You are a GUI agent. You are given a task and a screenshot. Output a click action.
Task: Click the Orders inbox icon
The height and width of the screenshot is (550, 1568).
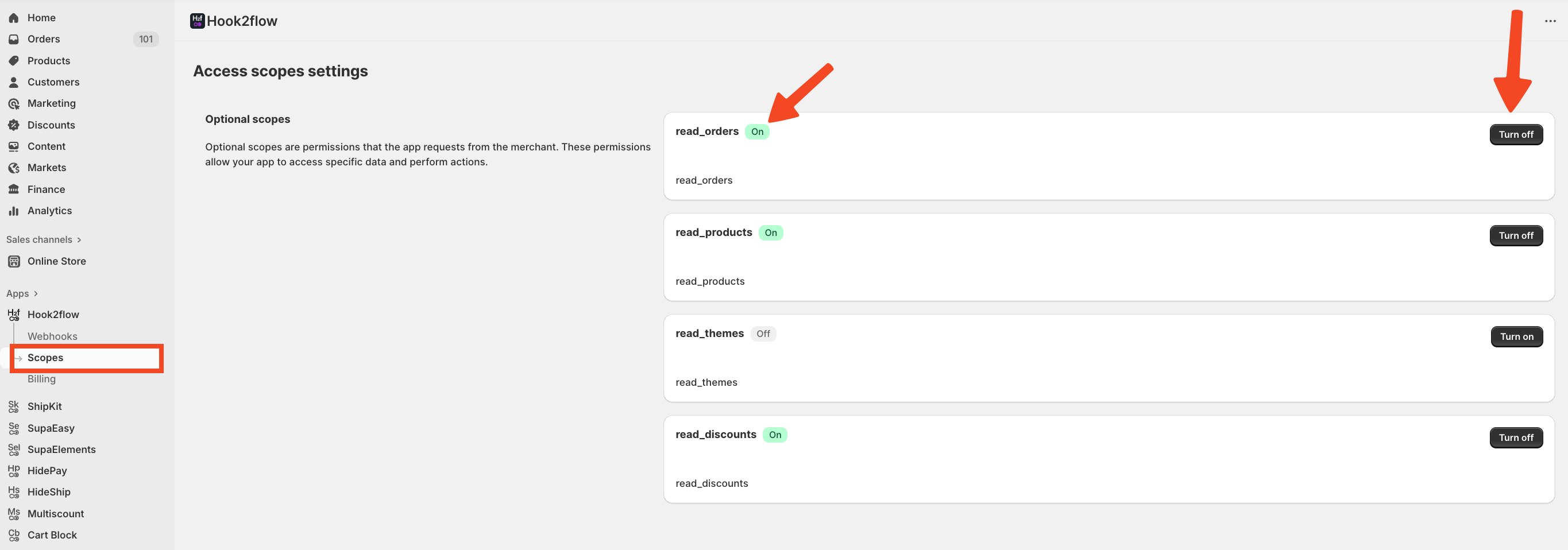click(x=13, y=40)
